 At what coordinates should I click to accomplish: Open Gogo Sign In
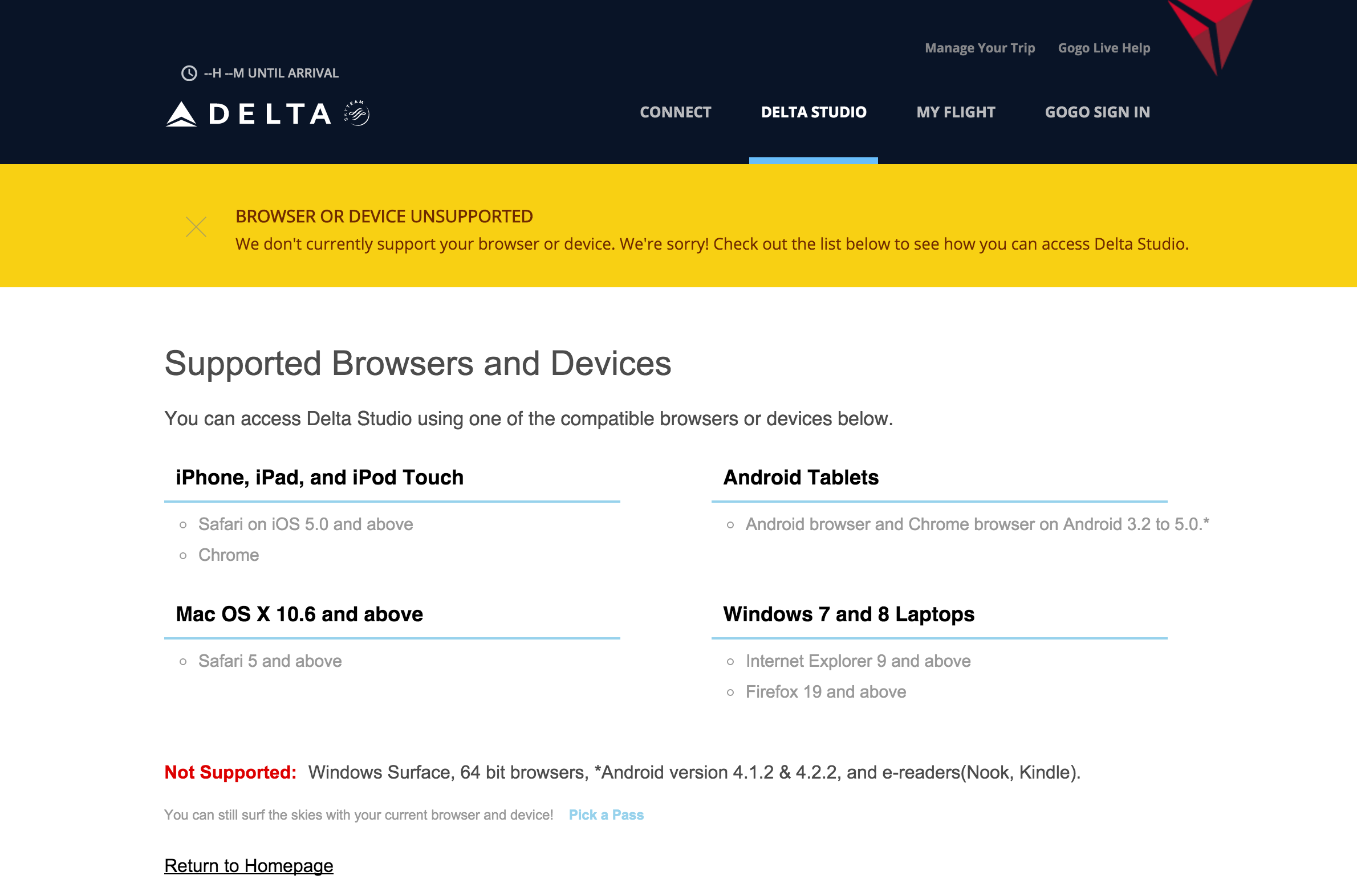(1097, 112)
